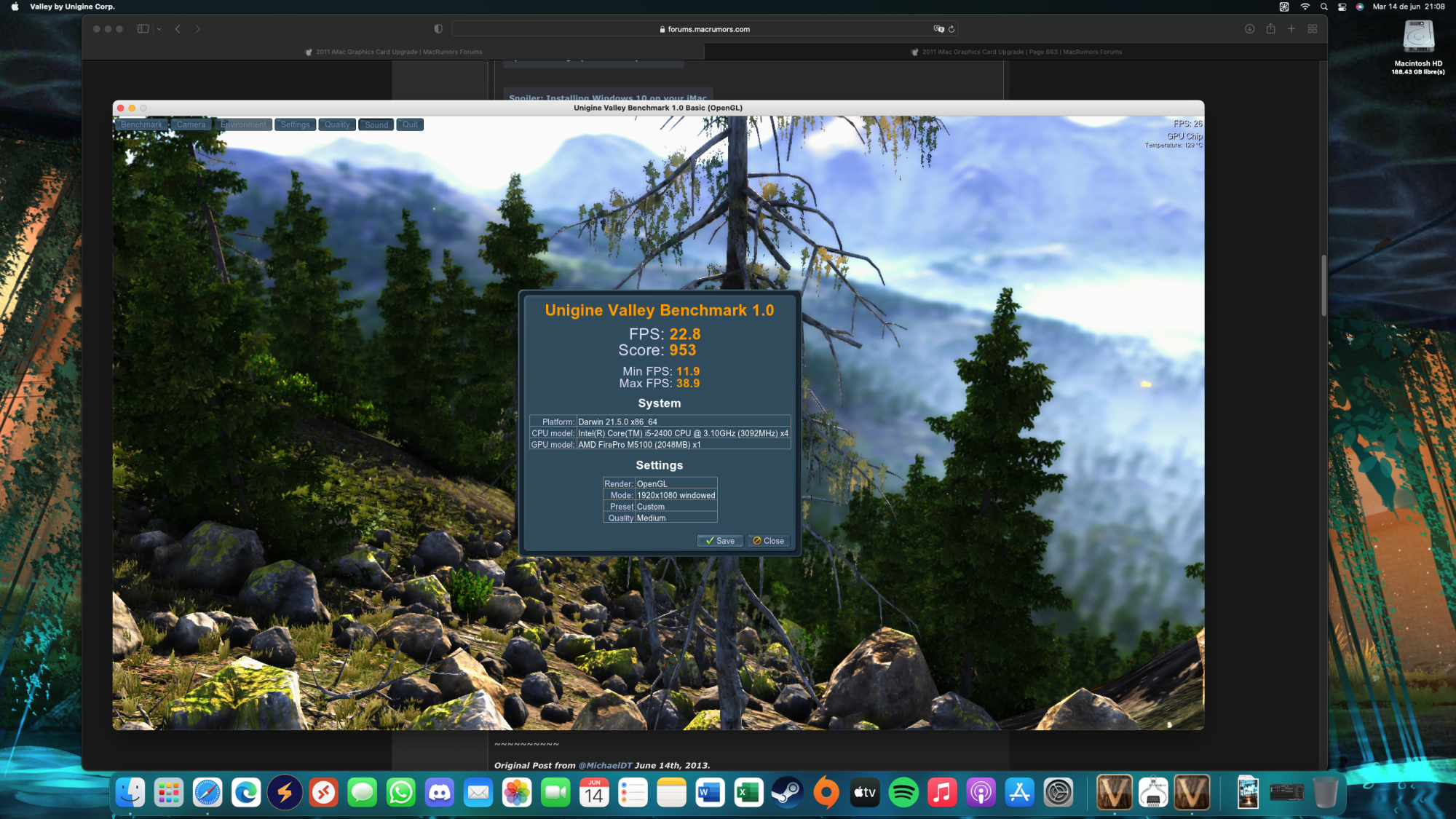Open the Benchmark menu

[142, 124]
